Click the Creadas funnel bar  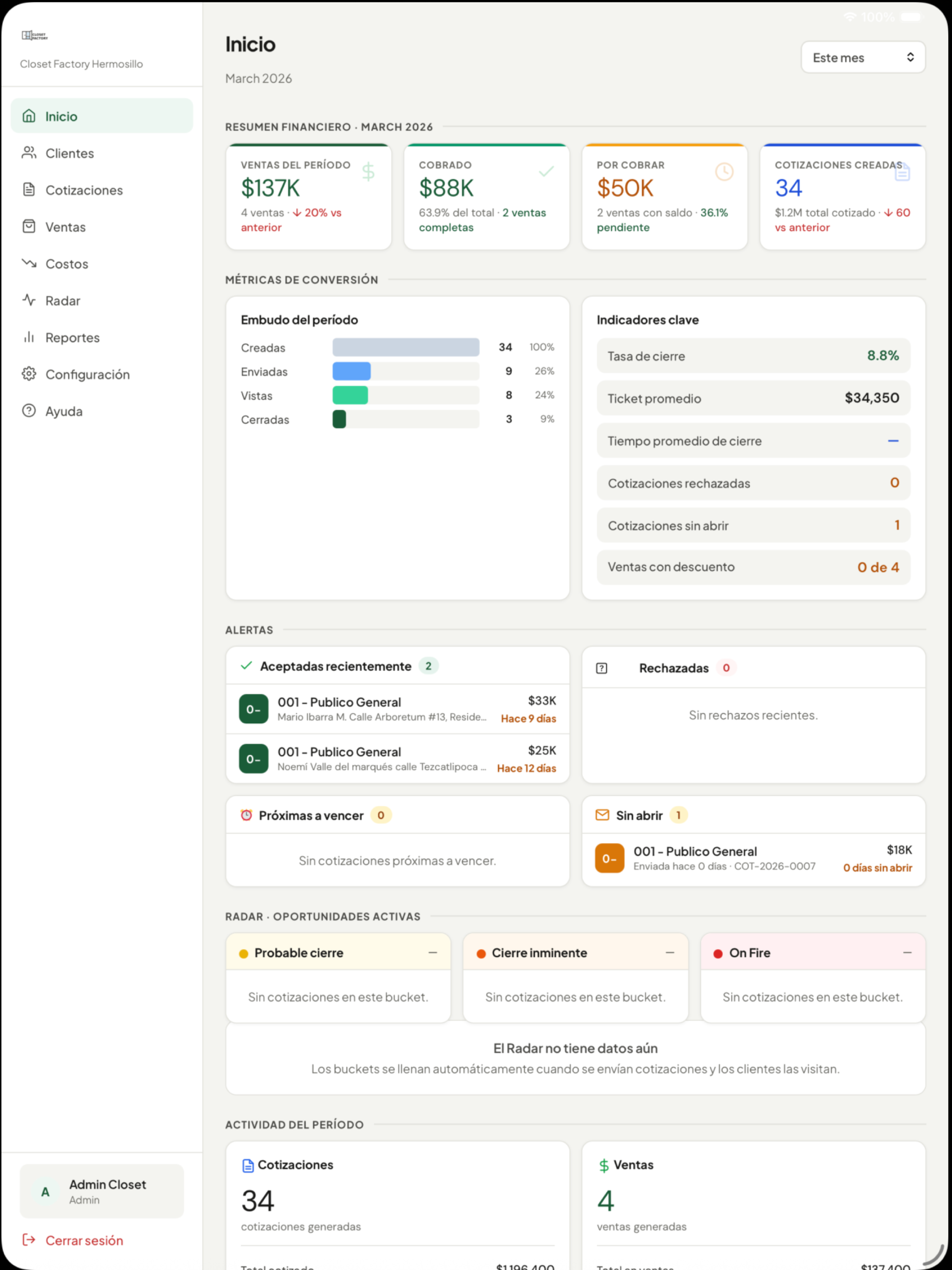click(x=406, y=347)
